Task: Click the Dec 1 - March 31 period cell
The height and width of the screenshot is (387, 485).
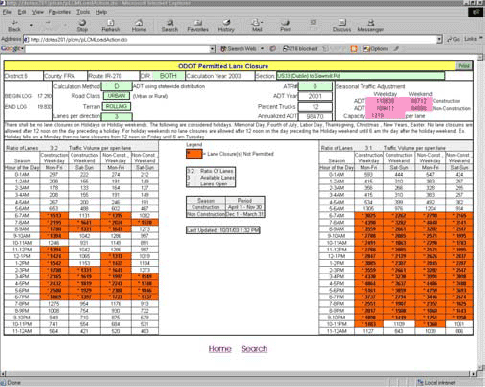Action: coord(245,214)
